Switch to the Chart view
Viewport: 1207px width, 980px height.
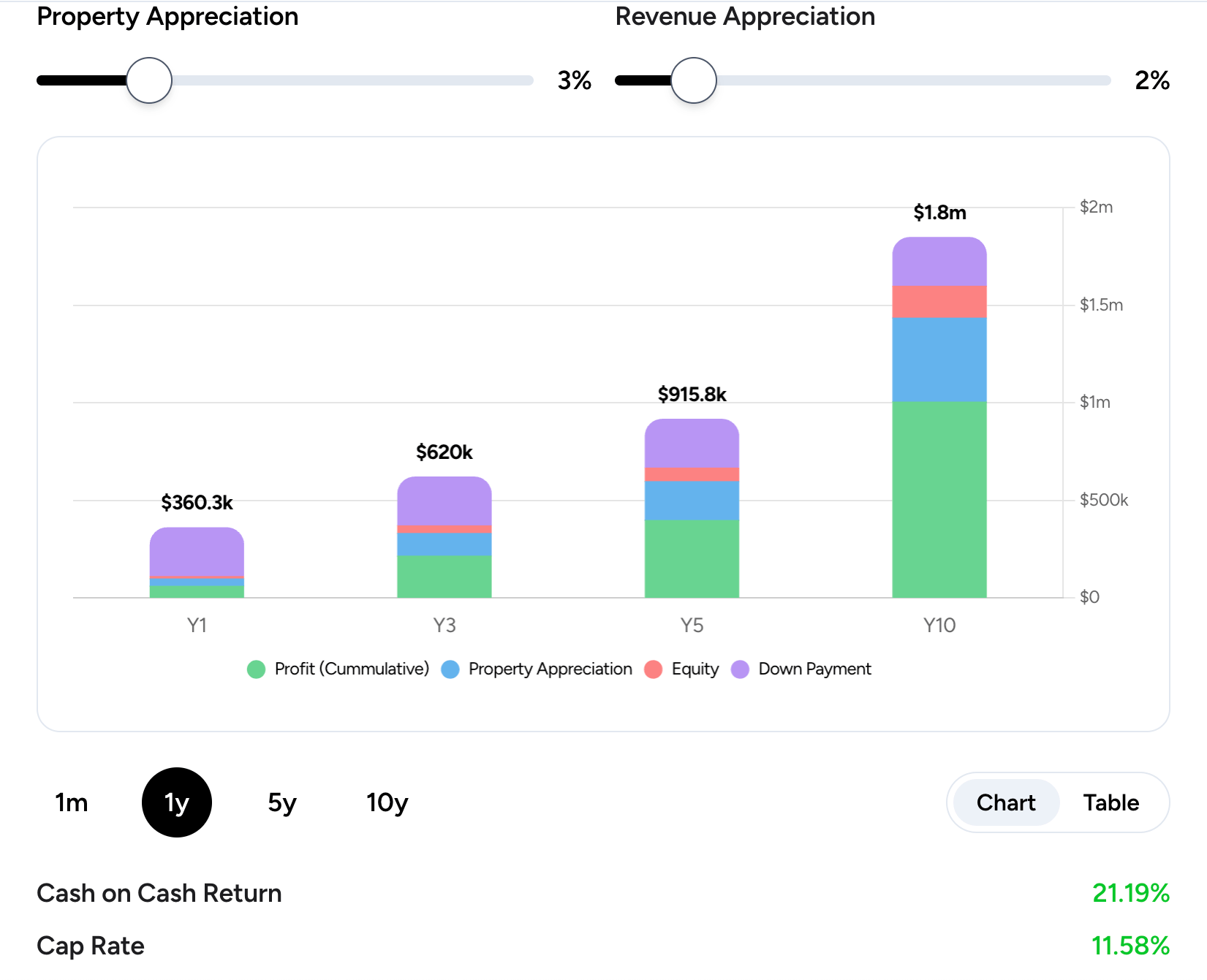coord(1006,802)
